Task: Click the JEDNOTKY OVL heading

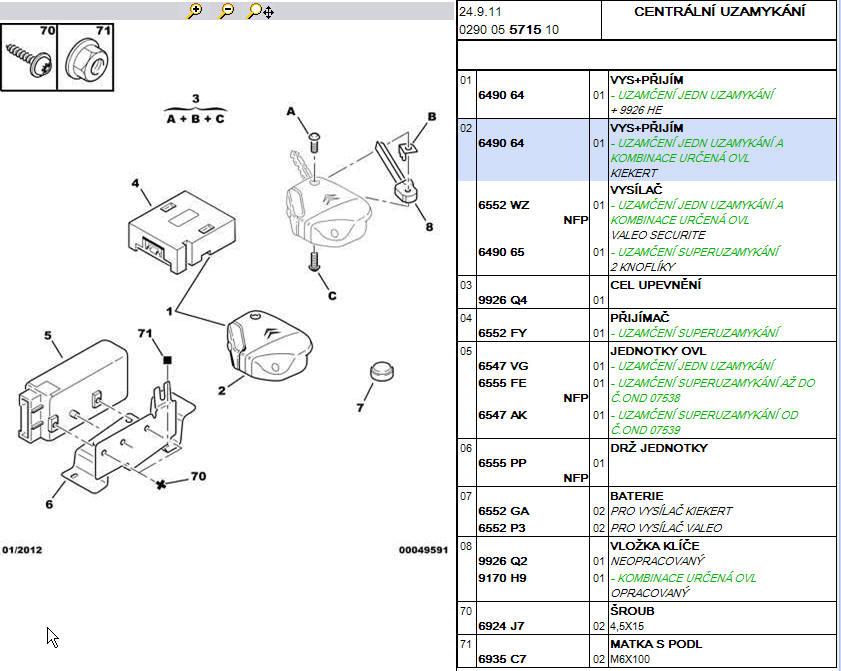Action: click(658, 351)
